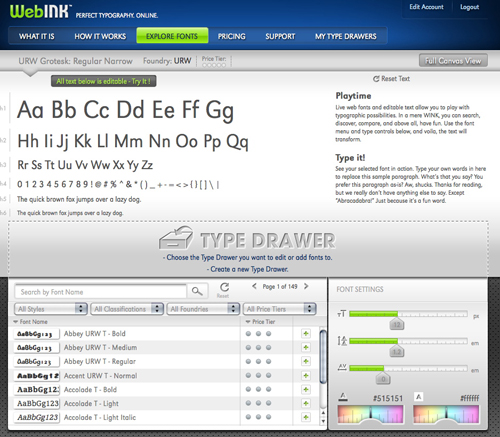Click 'All text below is editable' badge
Viewport: 500px width, 437px height.
click(104, 81)
